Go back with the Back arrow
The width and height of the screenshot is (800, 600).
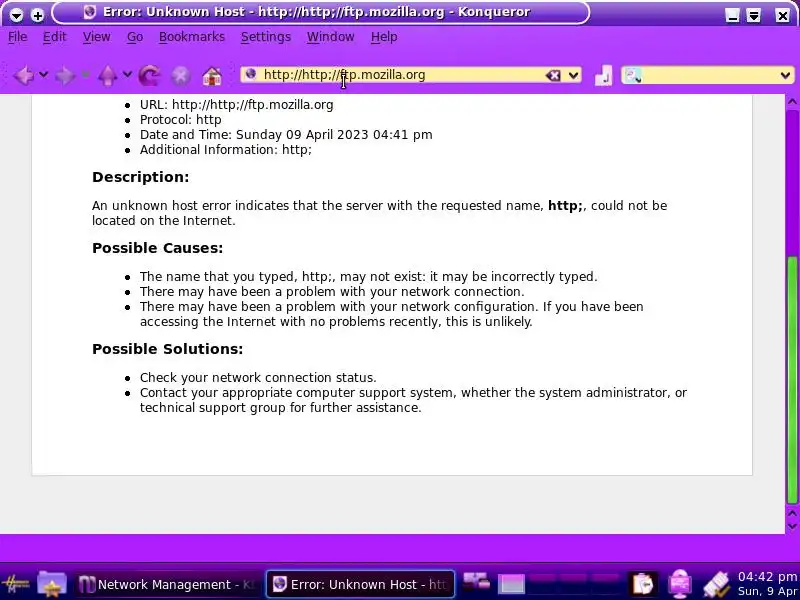pos(23,76)
